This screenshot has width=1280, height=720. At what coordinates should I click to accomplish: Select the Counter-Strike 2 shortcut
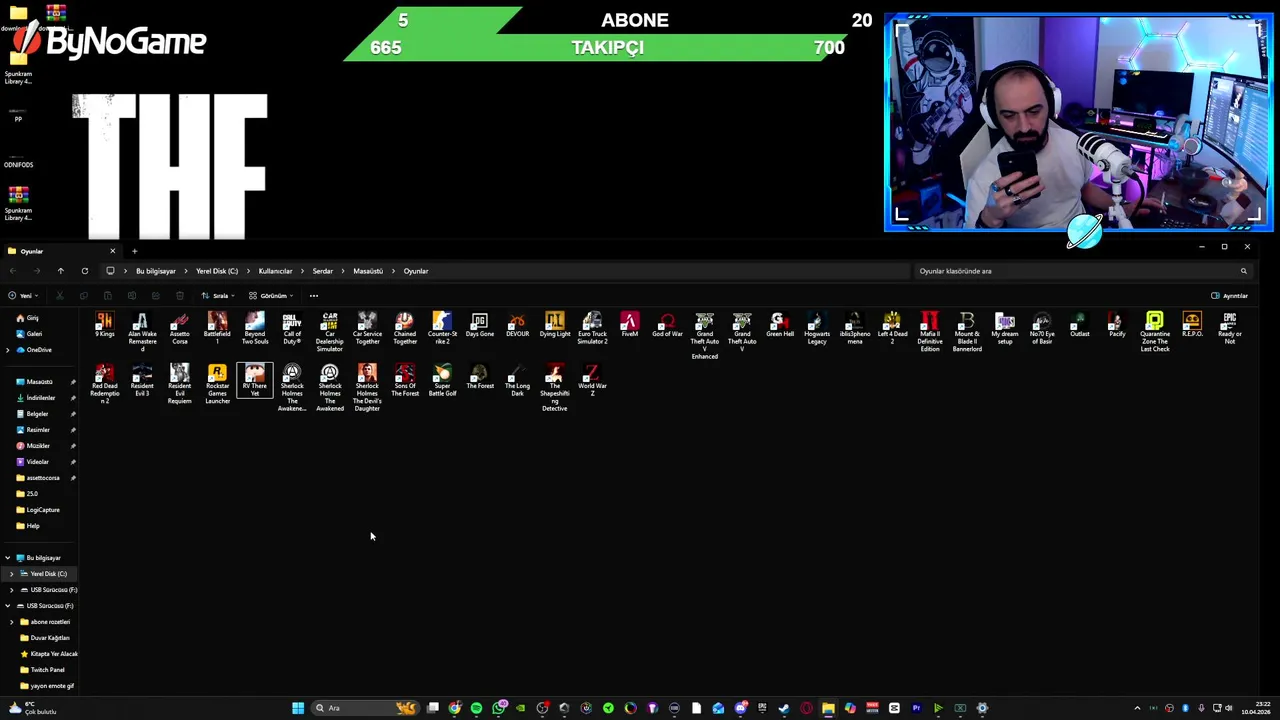(x=442, y=328)
